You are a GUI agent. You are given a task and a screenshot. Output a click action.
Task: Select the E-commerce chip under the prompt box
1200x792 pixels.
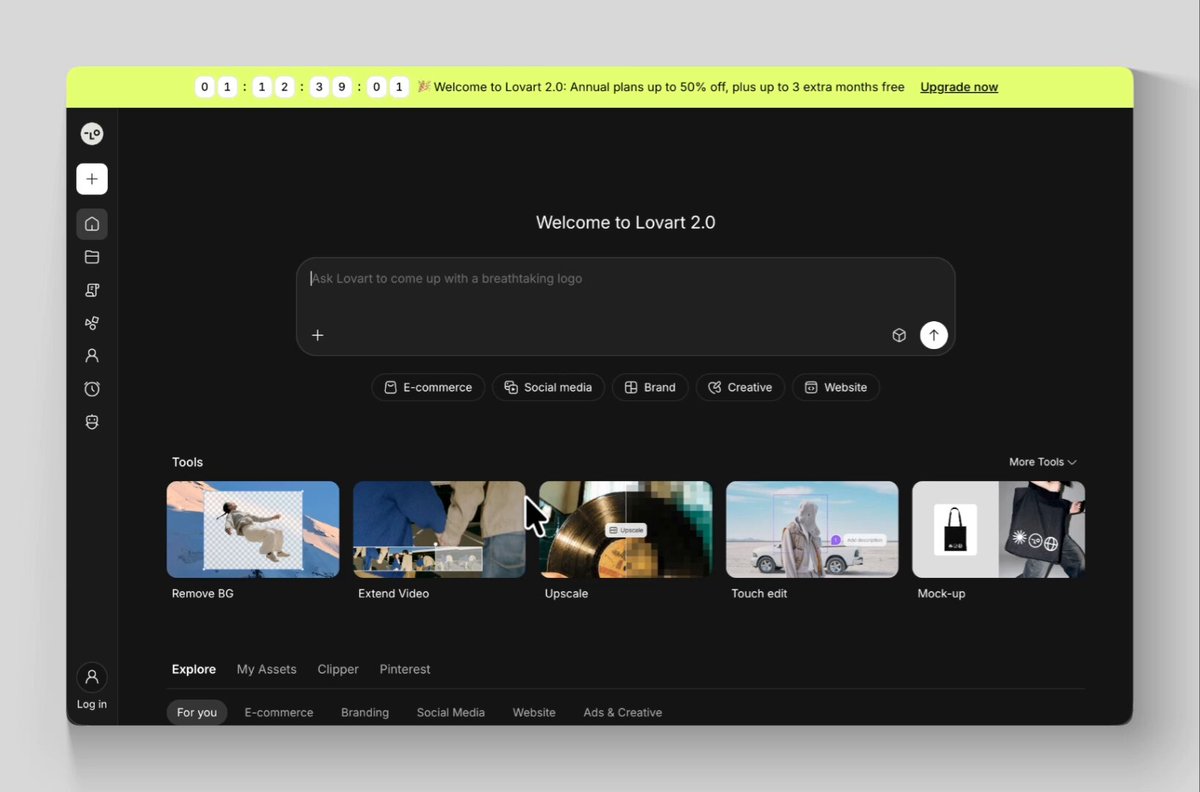428,387
